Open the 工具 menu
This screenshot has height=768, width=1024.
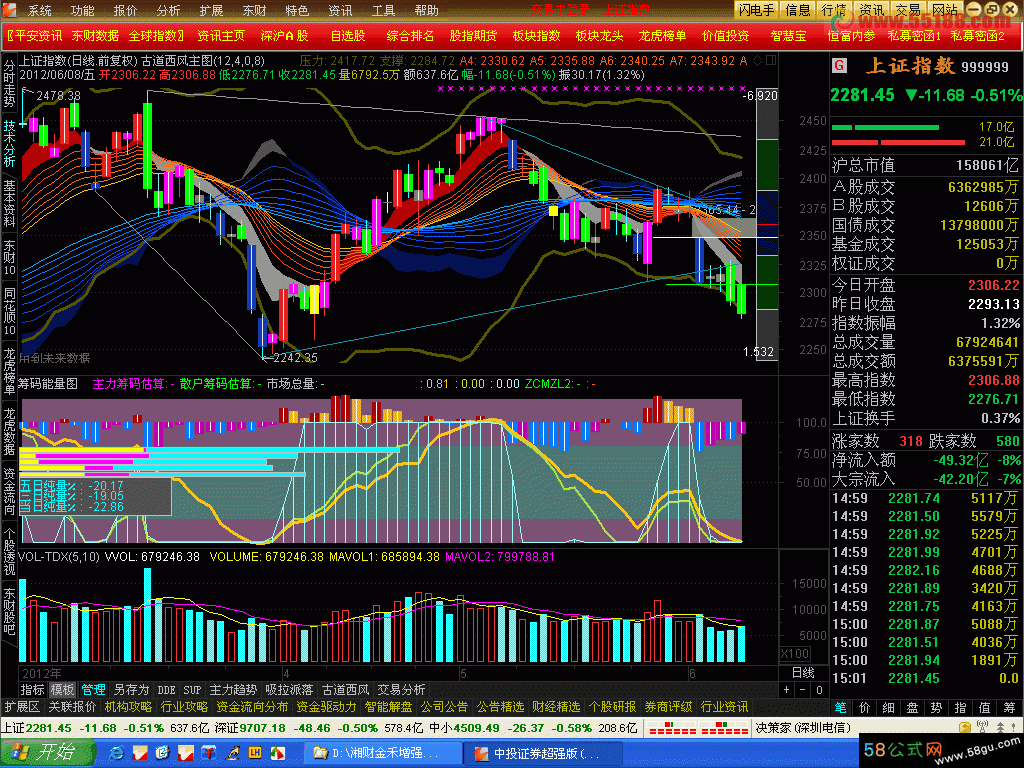tap(383, 10)
